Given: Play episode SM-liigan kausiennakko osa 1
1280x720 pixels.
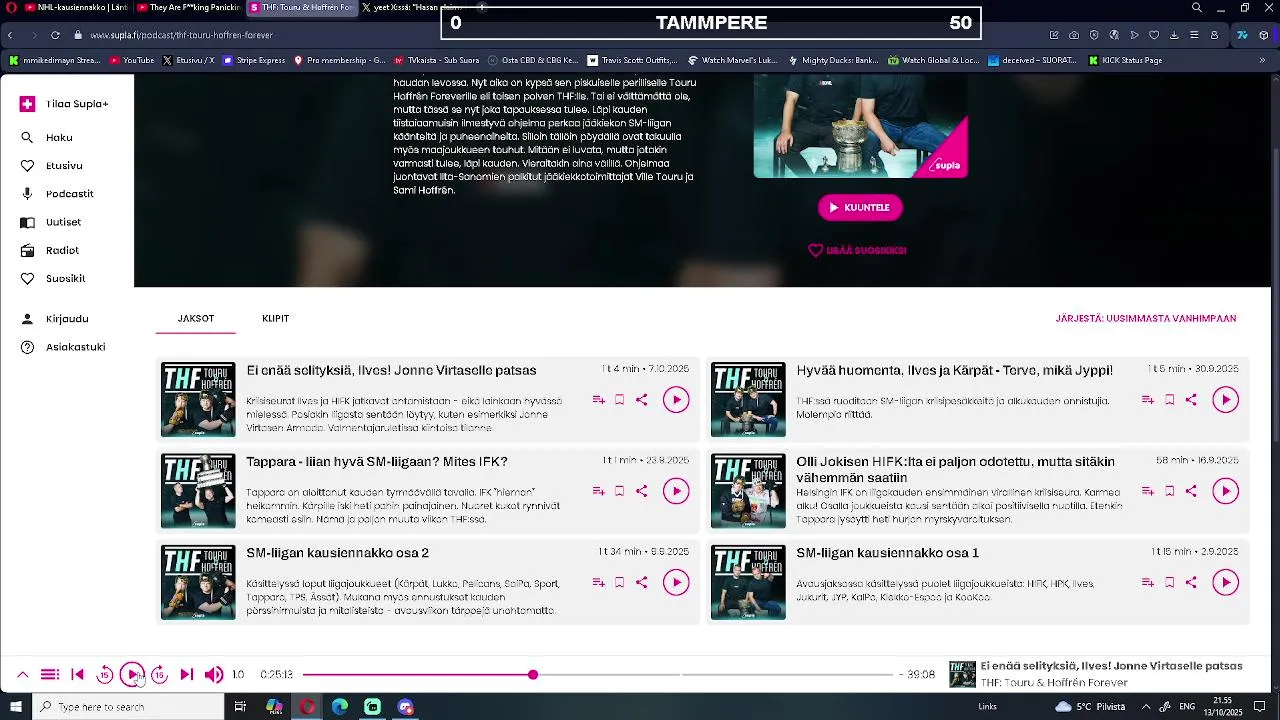Looking at the screenshot, I should 1226,582.
